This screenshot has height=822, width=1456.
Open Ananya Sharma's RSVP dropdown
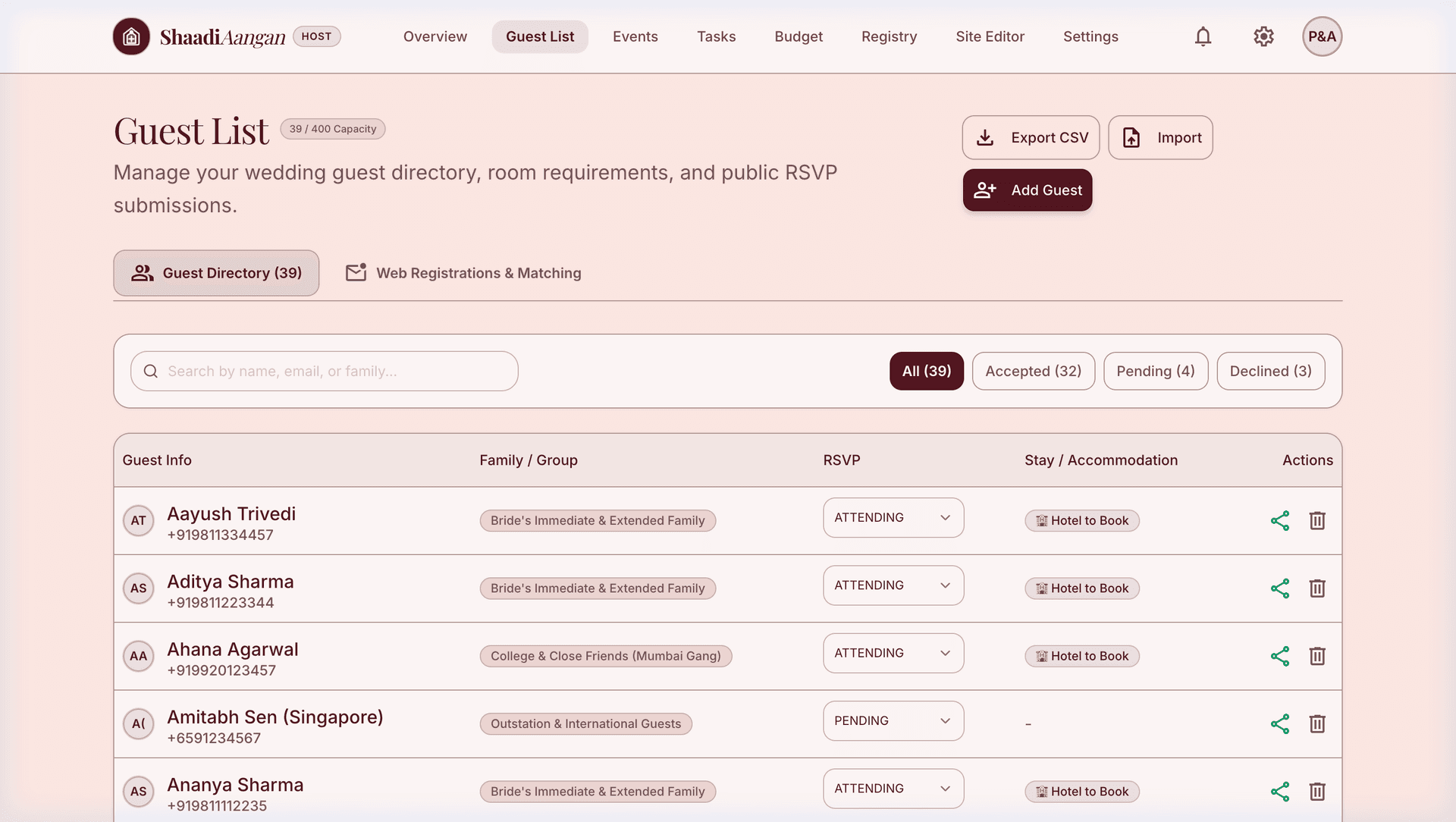pos(893,789)
